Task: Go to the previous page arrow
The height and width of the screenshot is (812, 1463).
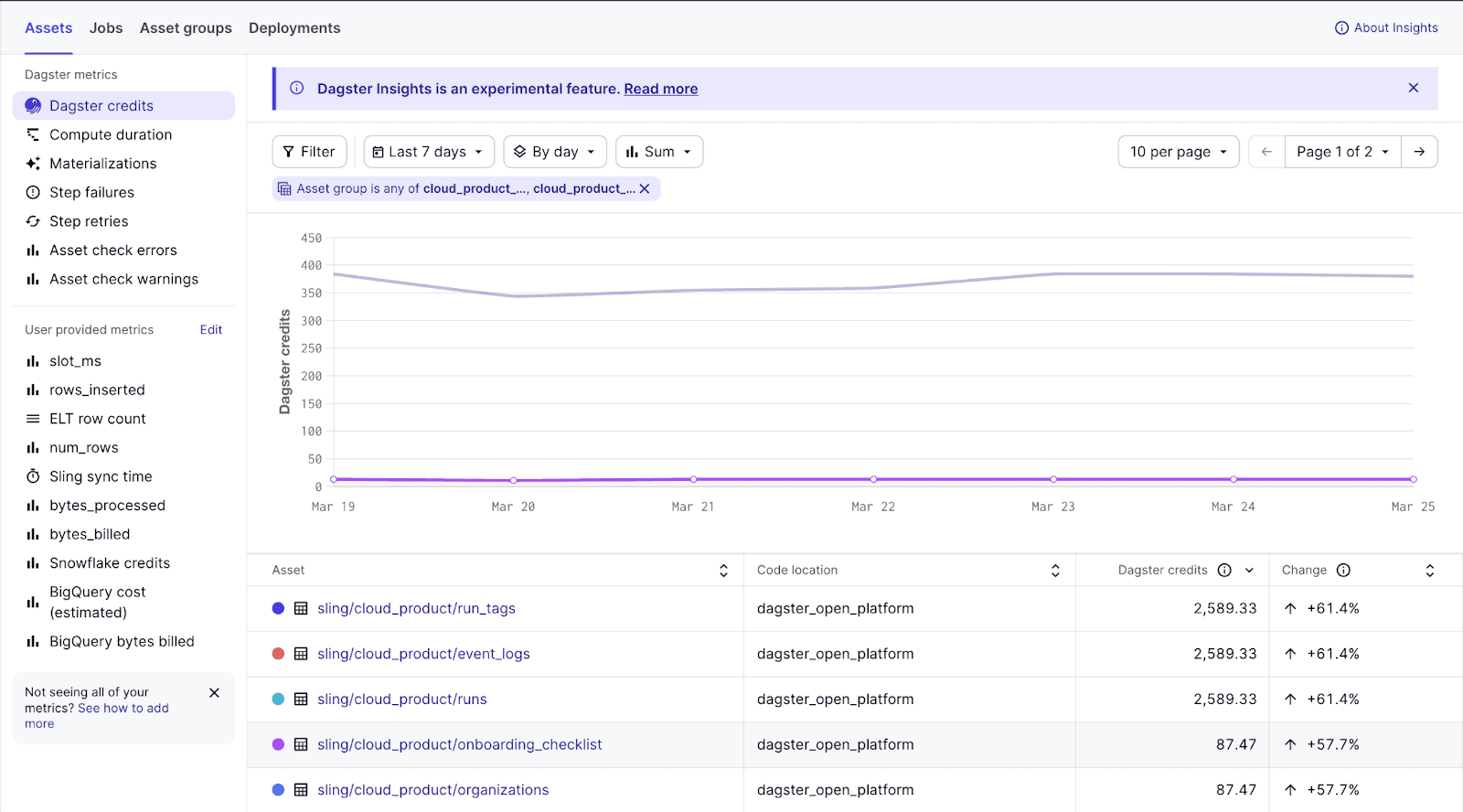Action: pyautogui.click(x=1266, y=152)
